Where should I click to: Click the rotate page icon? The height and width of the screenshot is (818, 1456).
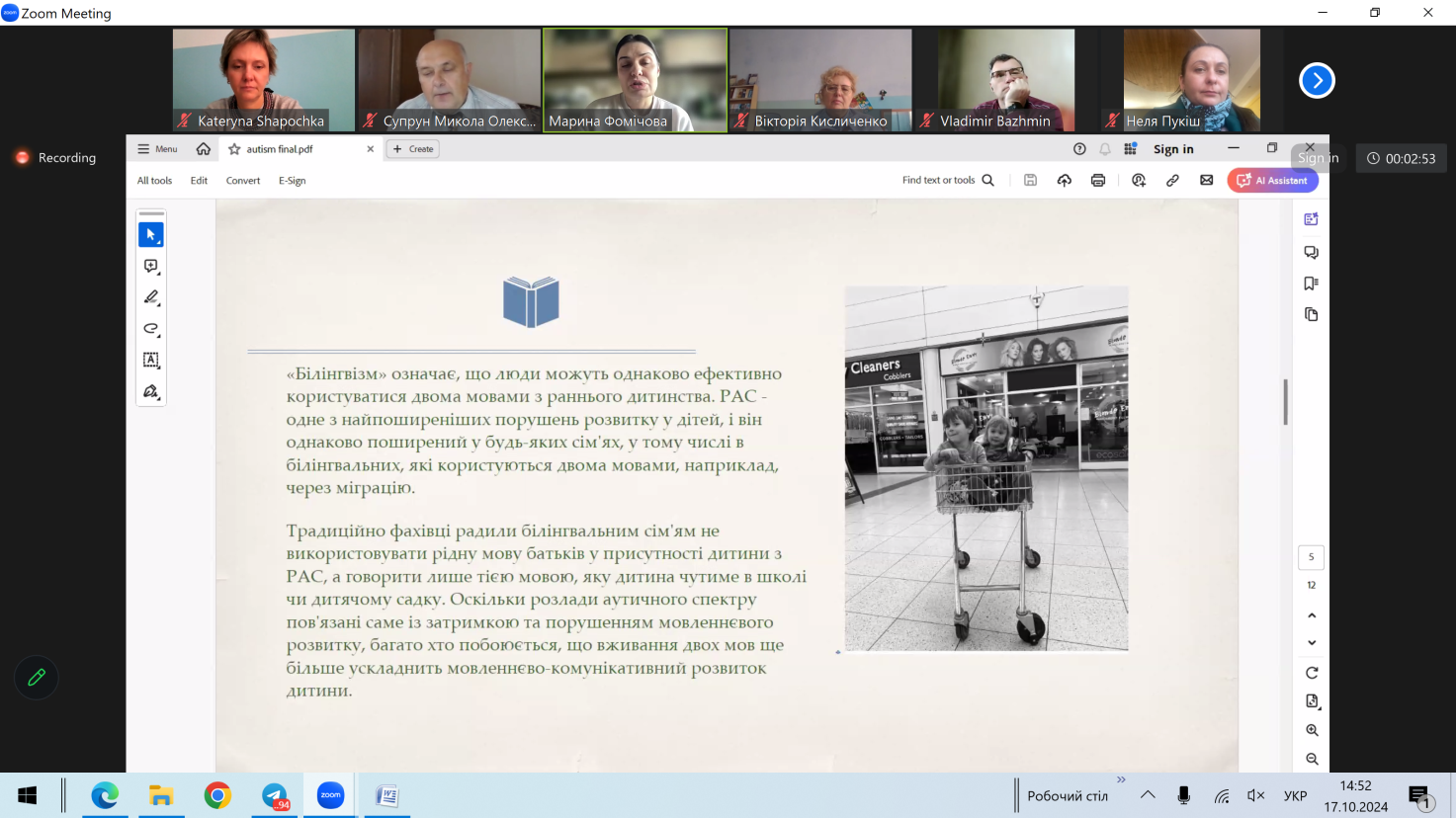pyautogui.click(x=1312, y=673)
